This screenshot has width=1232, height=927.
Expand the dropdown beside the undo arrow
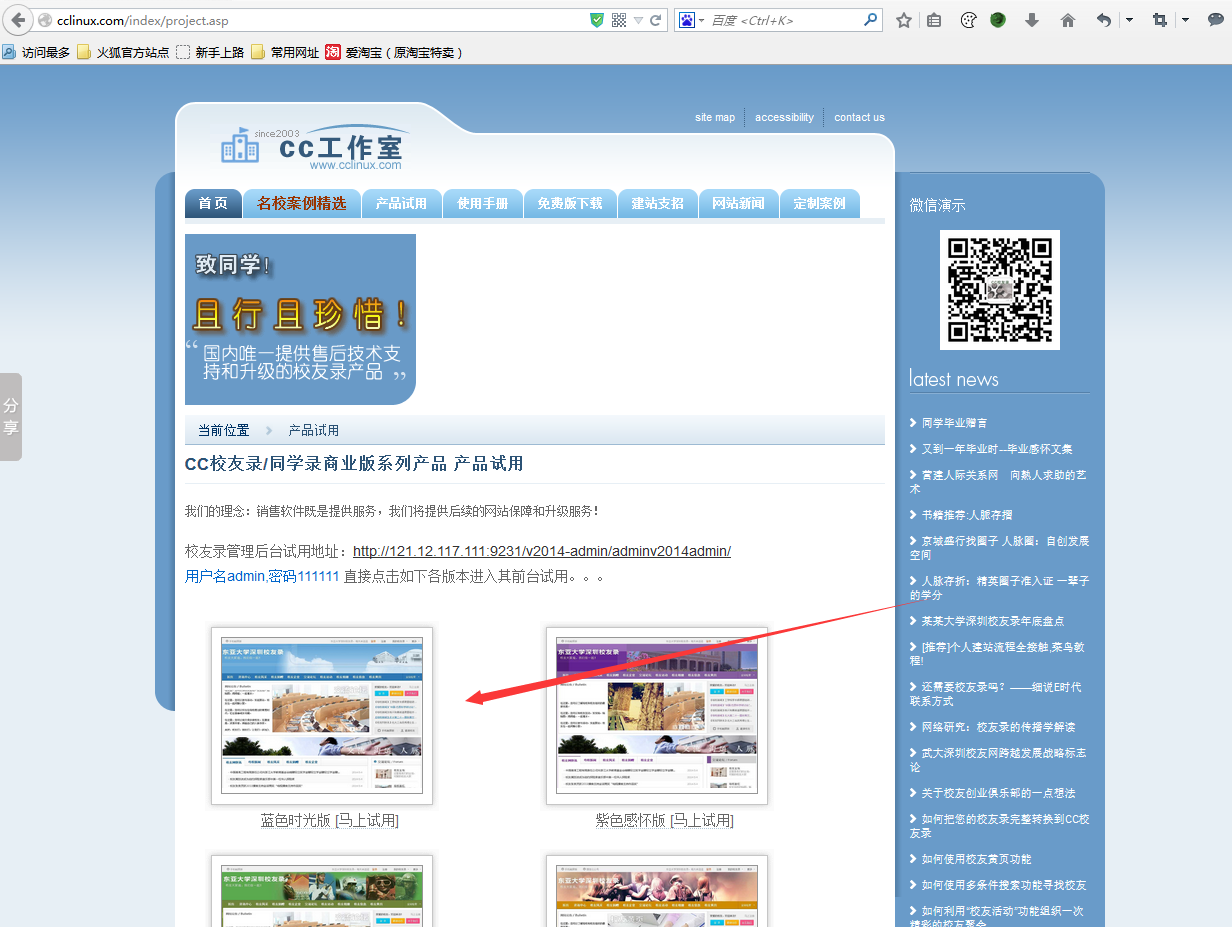tap(1129, 20)
